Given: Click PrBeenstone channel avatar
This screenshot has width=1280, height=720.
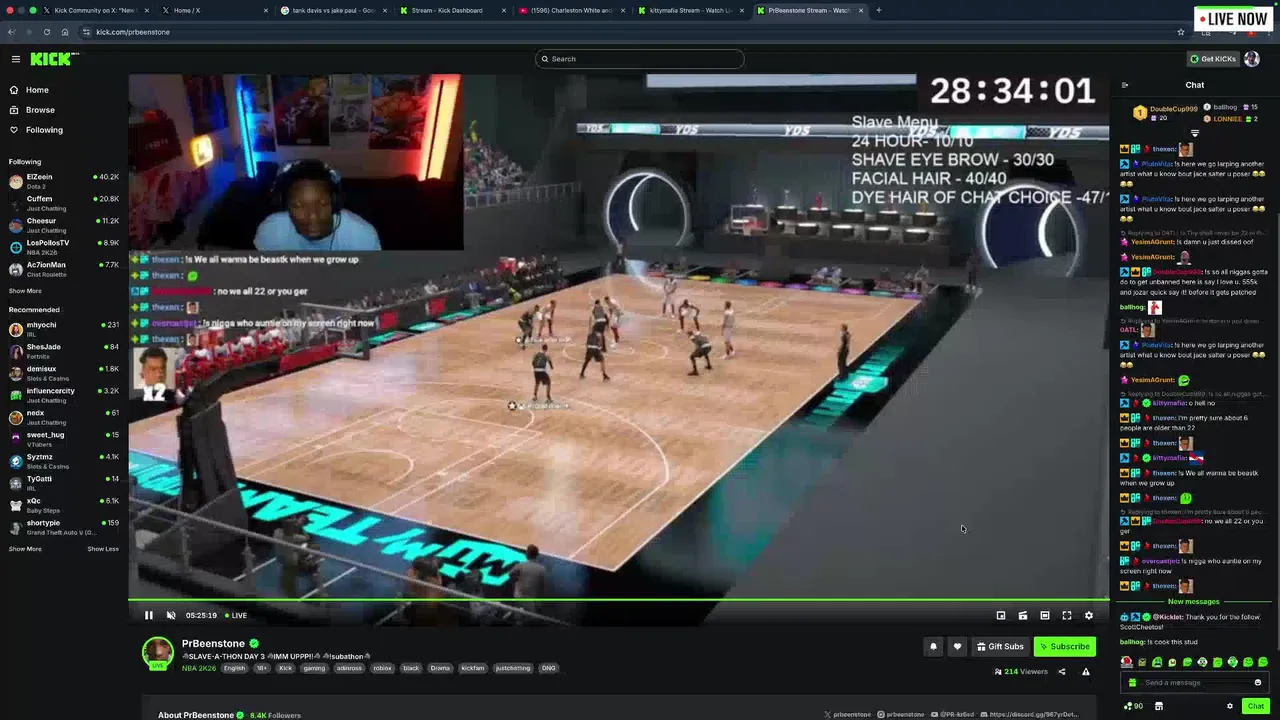Looking at the screenshot, I should (157, 652).
